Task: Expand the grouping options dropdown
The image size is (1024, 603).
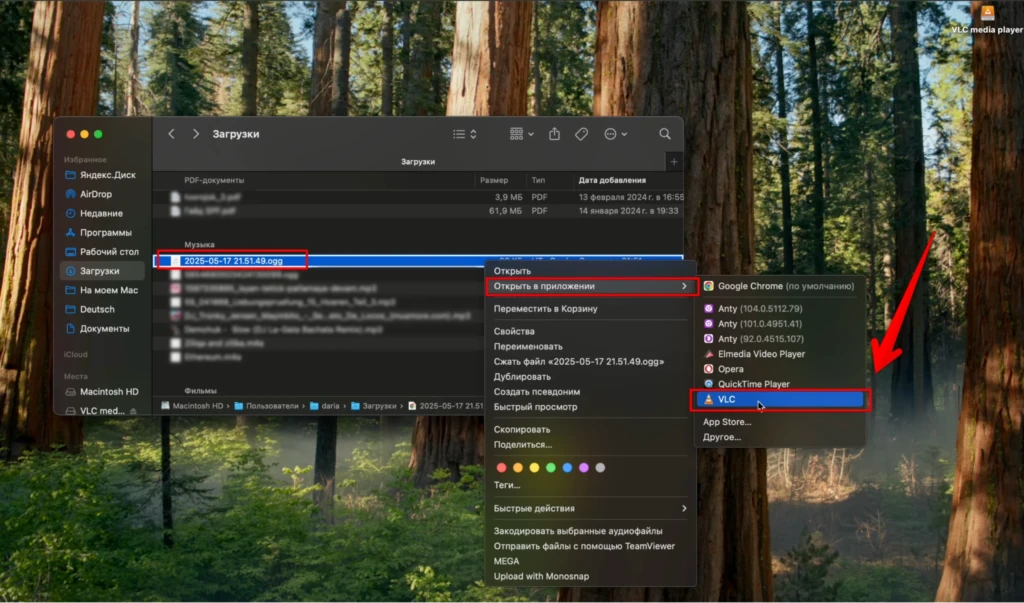Action: pos(521,134)
